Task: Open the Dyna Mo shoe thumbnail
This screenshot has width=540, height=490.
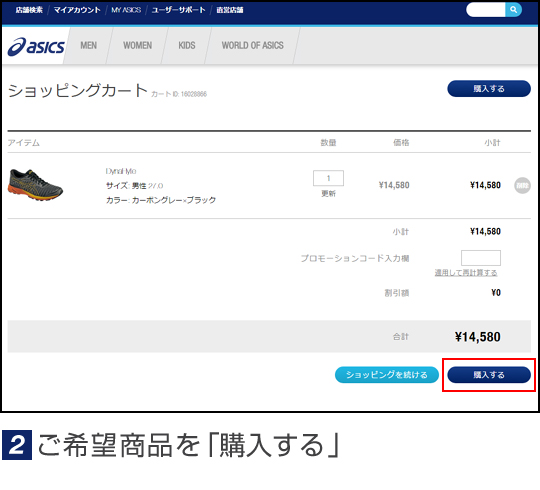Action: coord(35,185)
